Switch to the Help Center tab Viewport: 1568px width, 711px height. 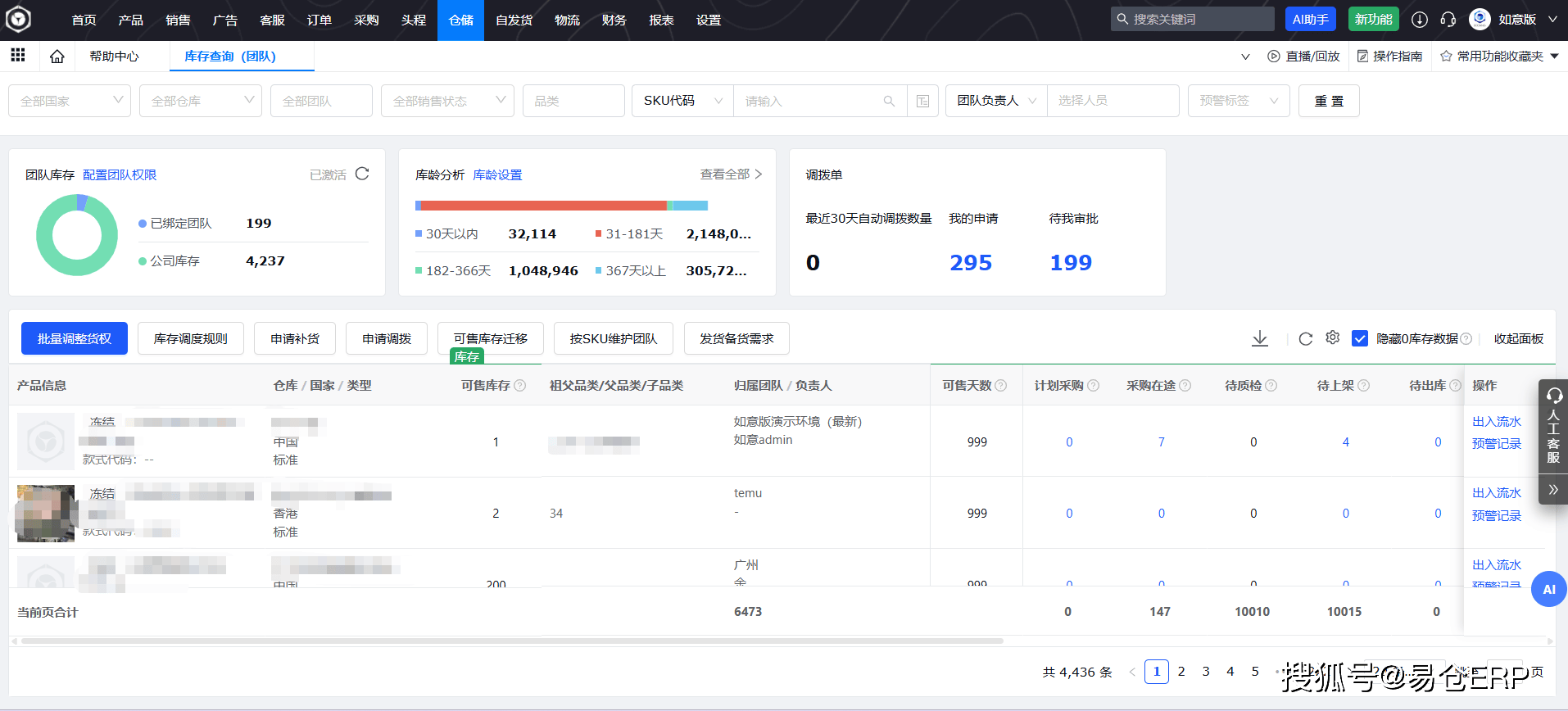coord(114,57)
